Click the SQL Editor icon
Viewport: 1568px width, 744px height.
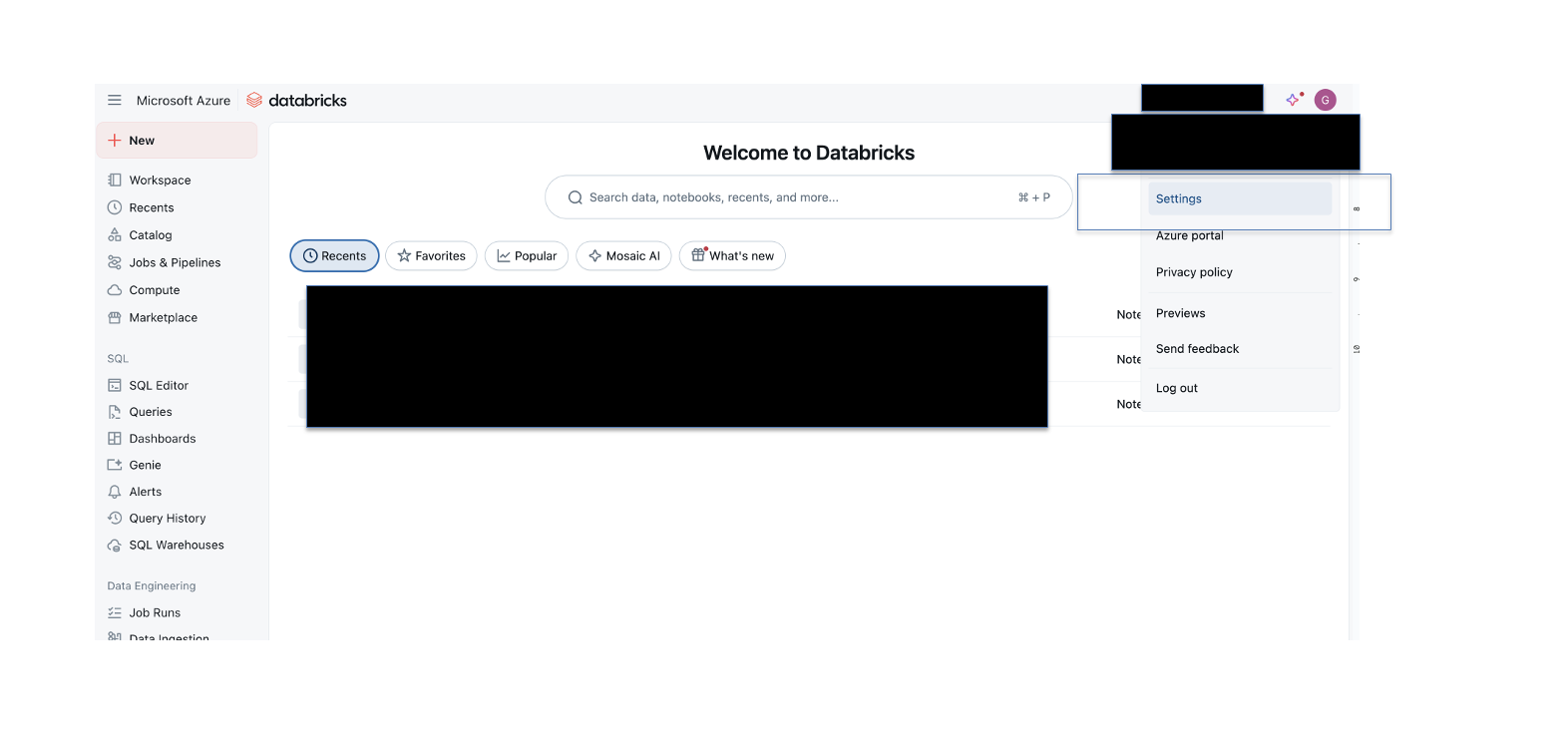(115, 385)
